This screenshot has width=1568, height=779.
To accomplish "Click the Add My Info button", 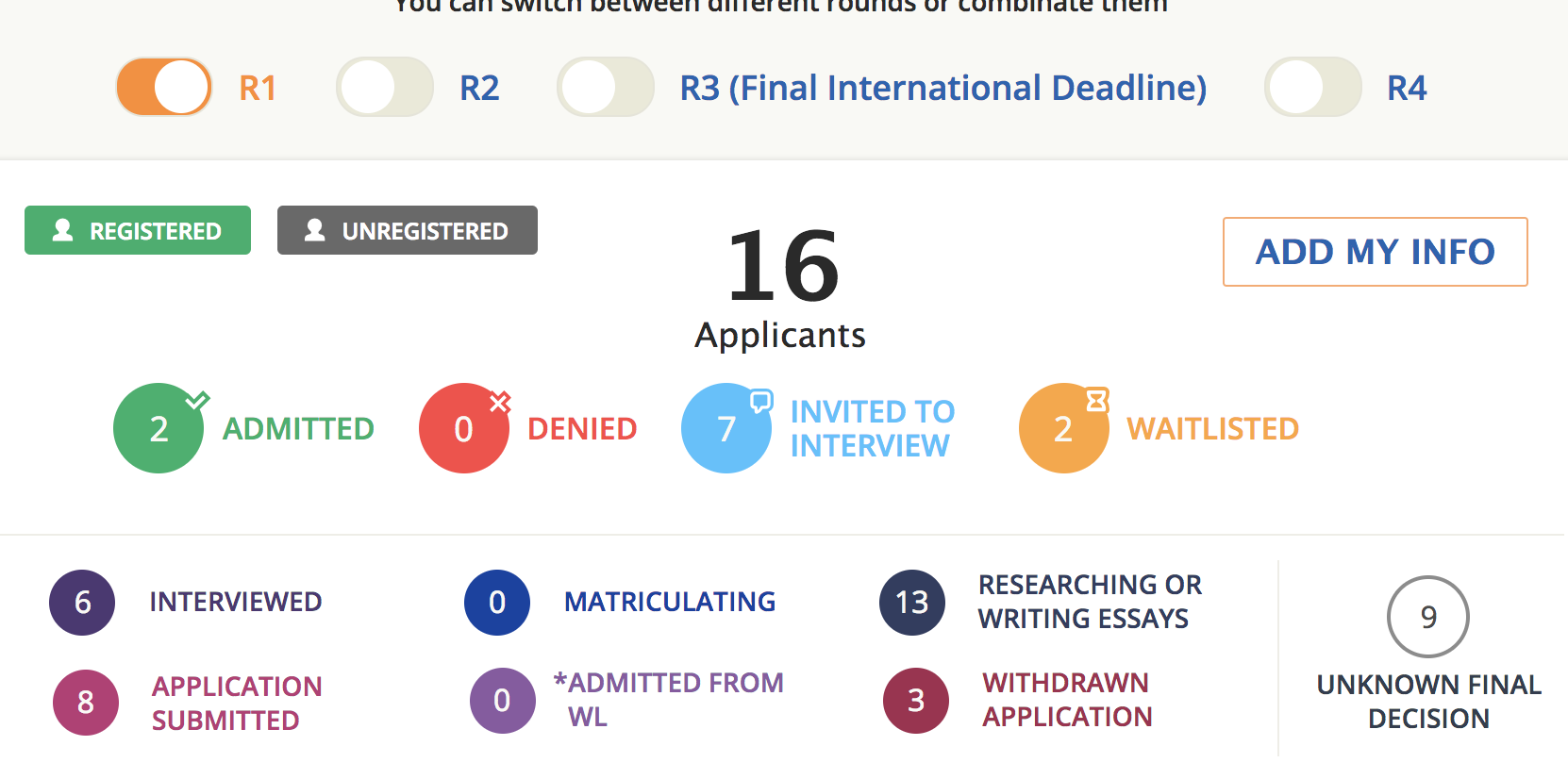I will click(x=1375, y=252).
